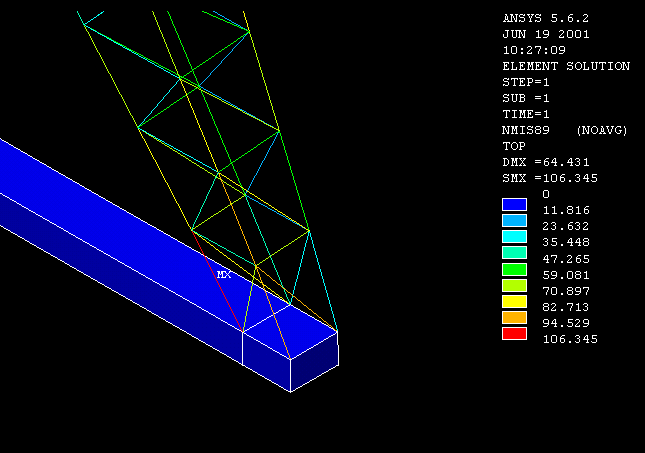Select the ELEMENT SOLUTION label
Screen dimensions: 645x453
(x=566, y=66)
